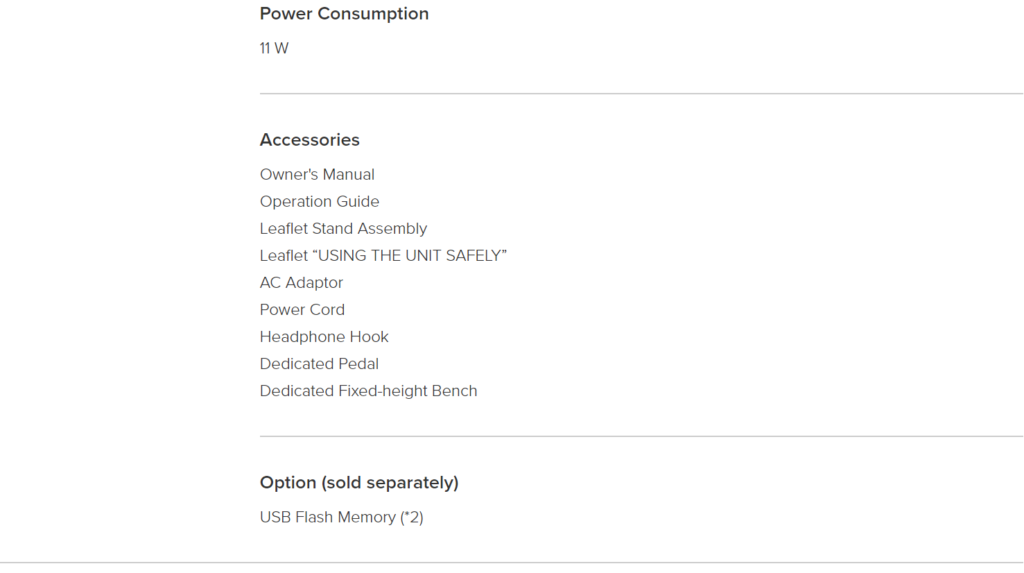Screen dimensions: 1024x573
Task: Select the 11 W value text
Action: 274,48
